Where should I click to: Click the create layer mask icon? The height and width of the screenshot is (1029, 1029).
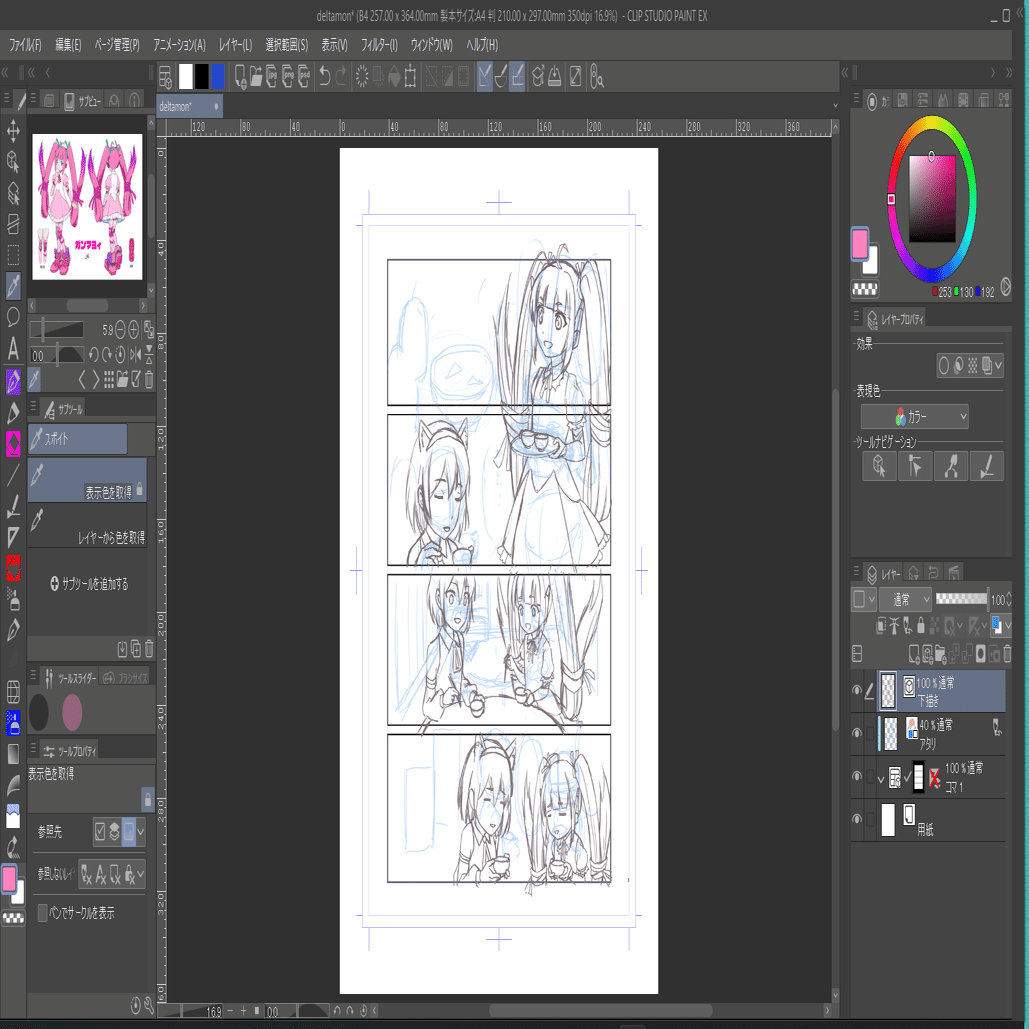coord(980,654)
